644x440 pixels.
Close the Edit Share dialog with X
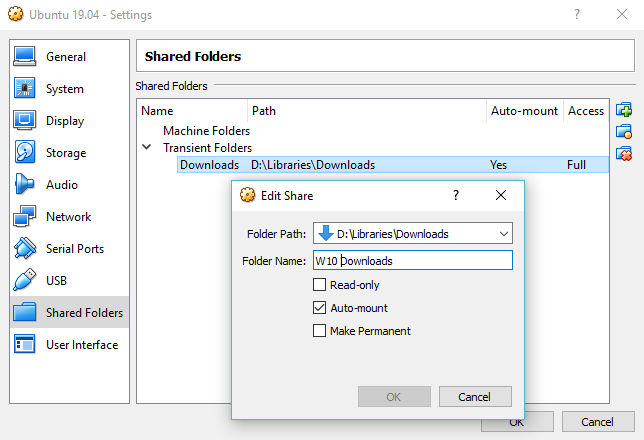pos(501,195)
